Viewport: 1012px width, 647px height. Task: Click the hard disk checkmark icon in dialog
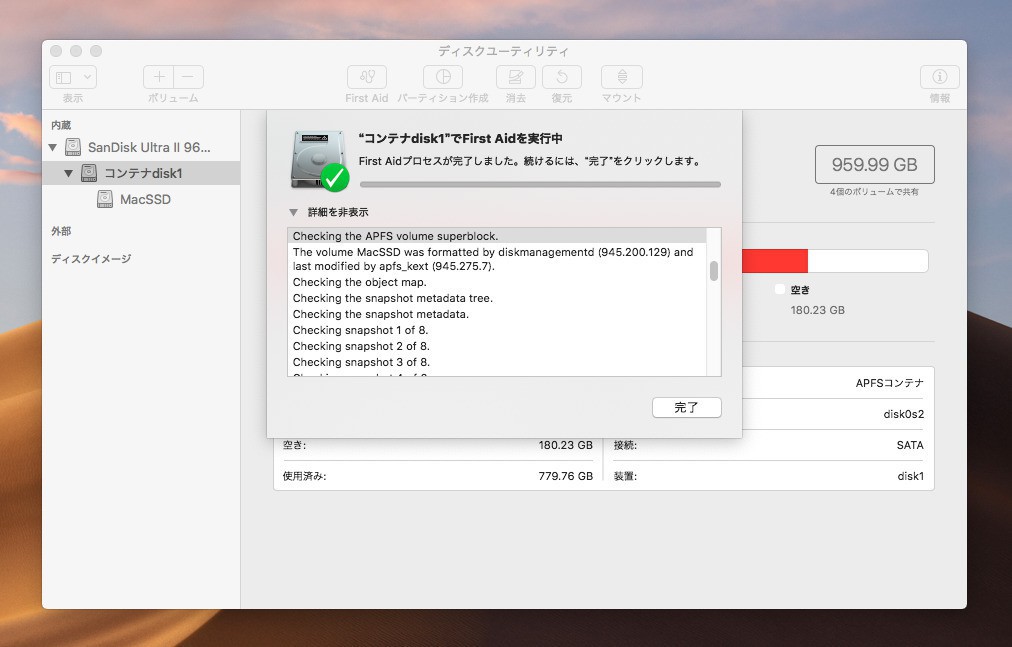(319, 160)
